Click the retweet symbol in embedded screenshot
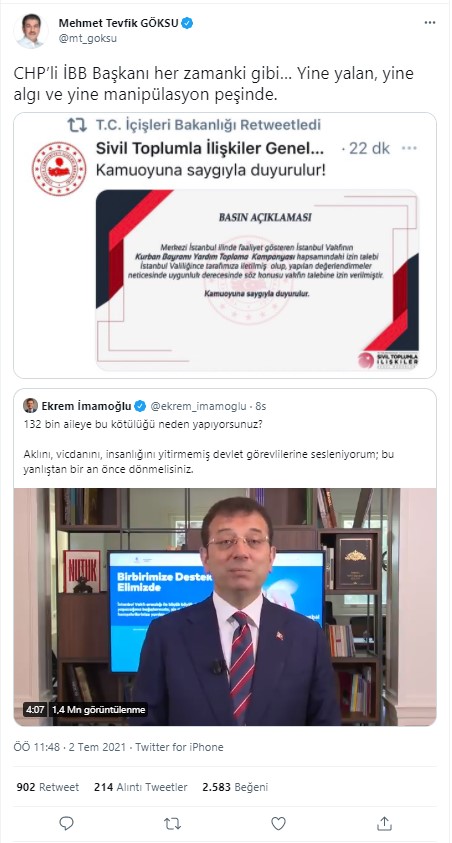This screenshot has width=452, height=843. [77, 125]
